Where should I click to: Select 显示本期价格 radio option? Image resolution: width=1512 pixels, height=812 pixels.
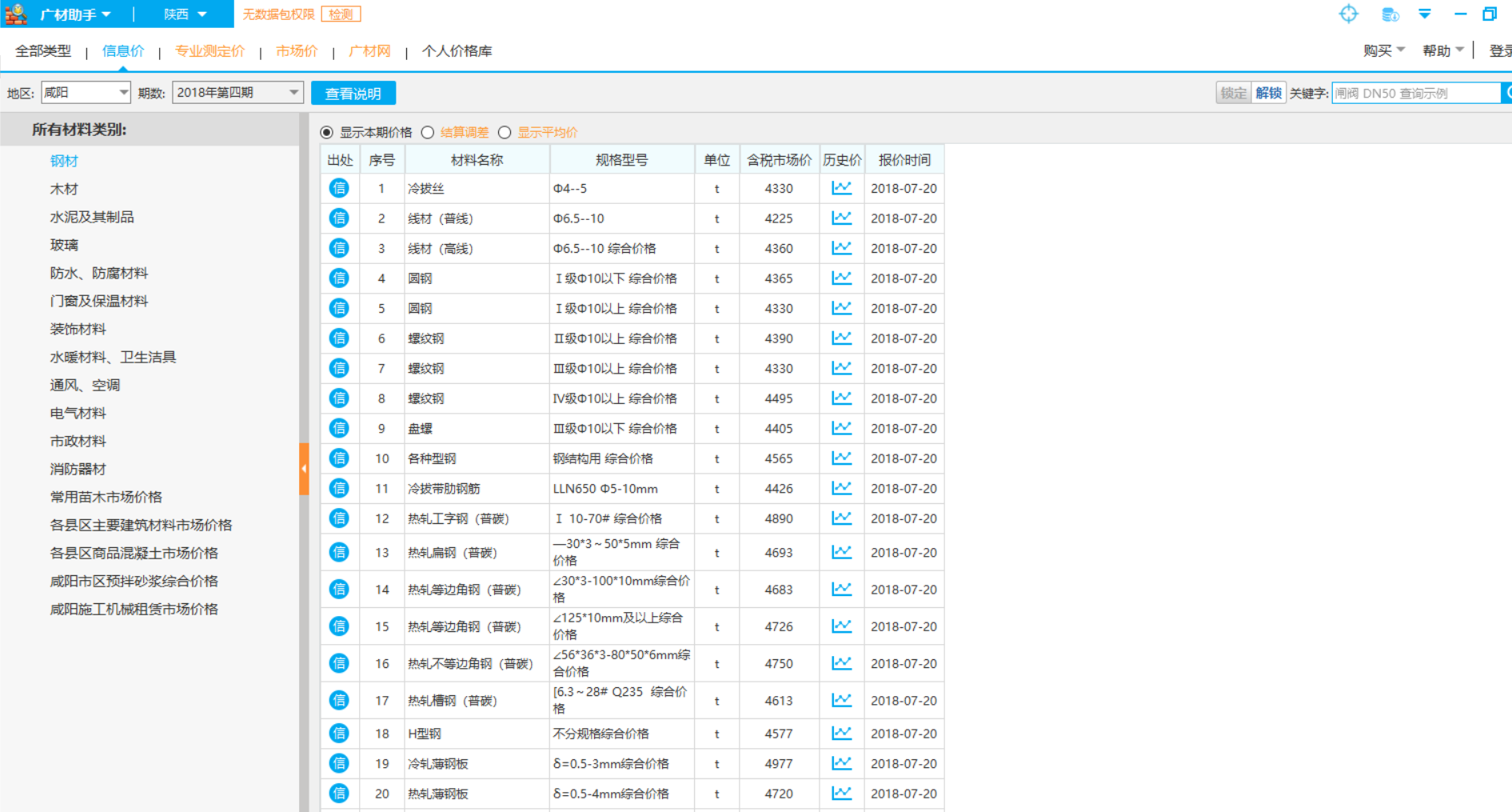coord(326,132)
